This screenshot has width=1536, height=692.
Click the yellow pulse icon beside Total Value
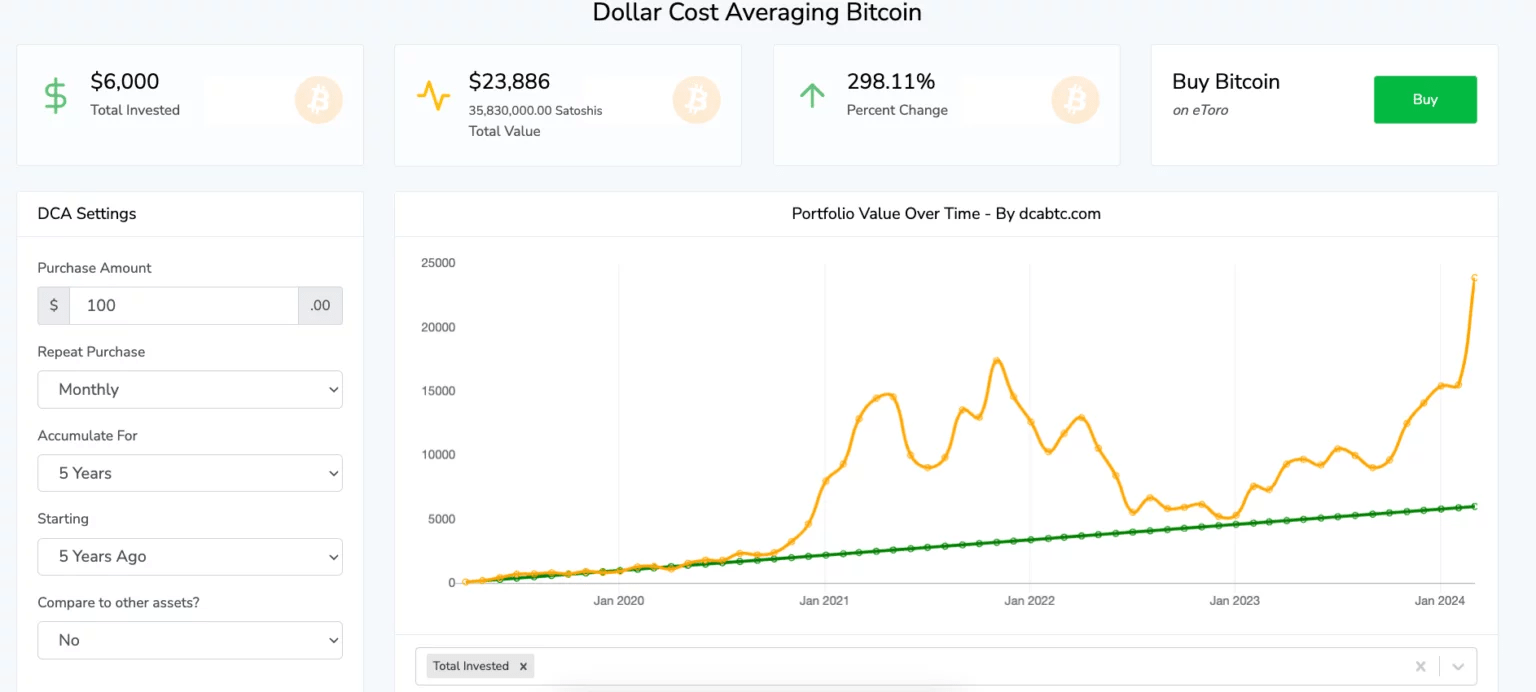[434, 96]
